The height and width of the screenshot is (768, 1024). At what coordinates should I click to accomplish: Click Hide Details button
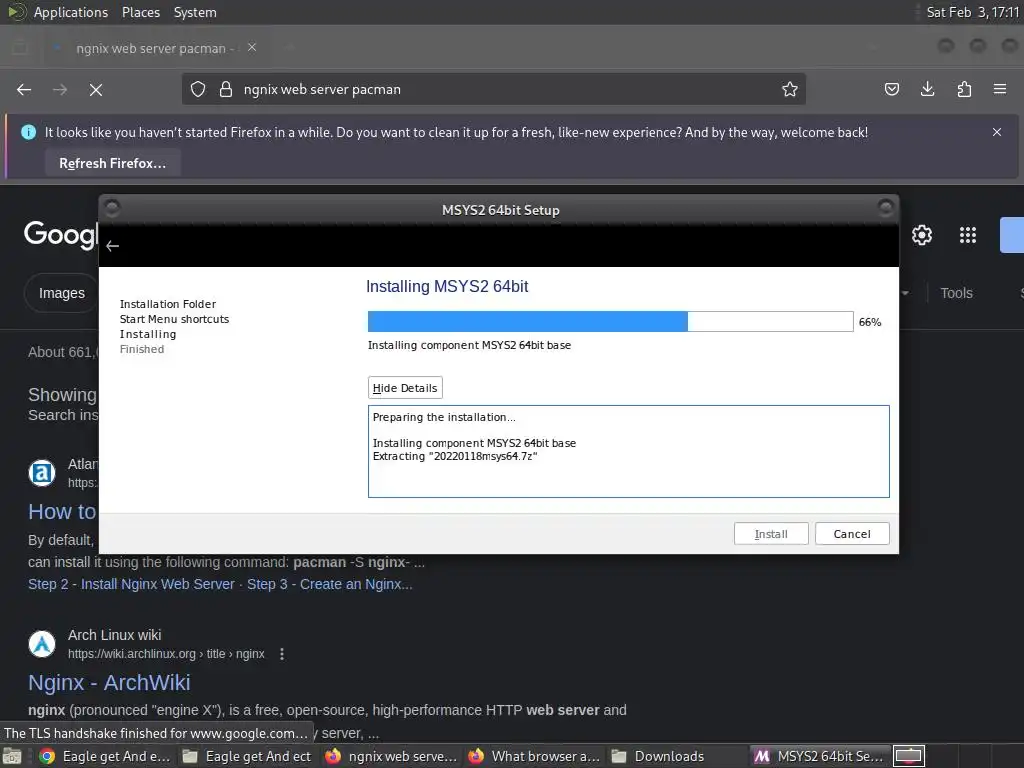(405, 388)
